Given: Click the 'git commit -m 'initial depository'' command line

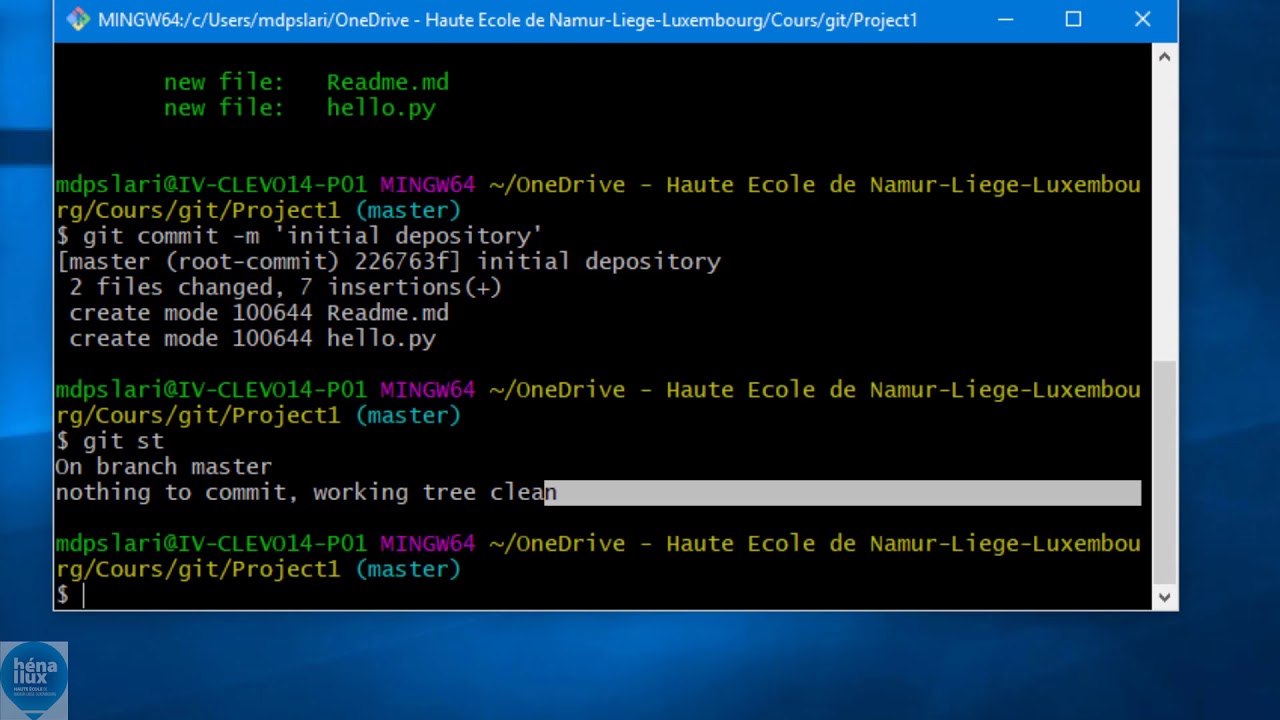Looking at the screenshot, I should (x=299, y=236).
